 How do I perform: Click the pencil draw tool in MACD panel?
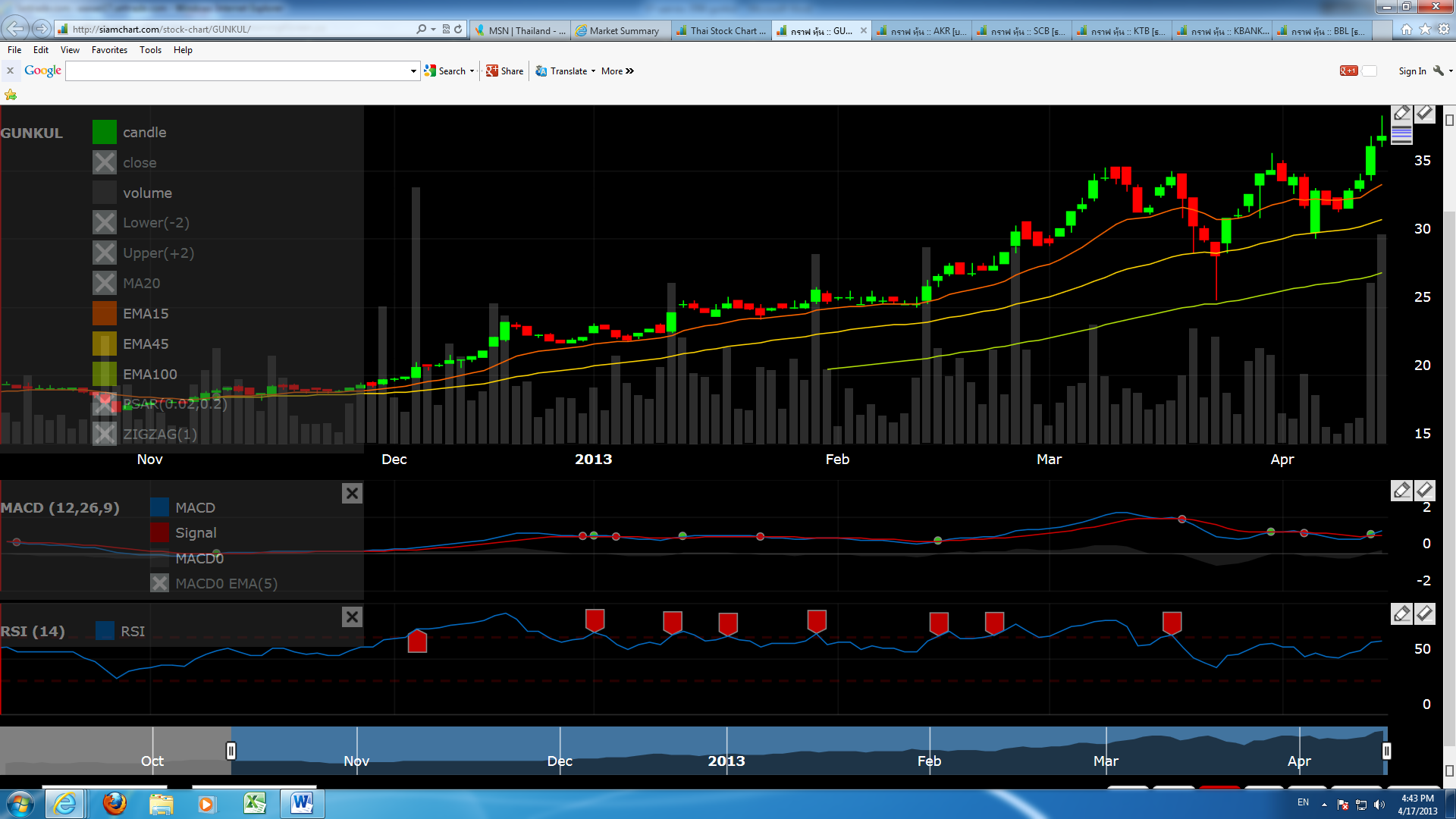[1401, 491]
